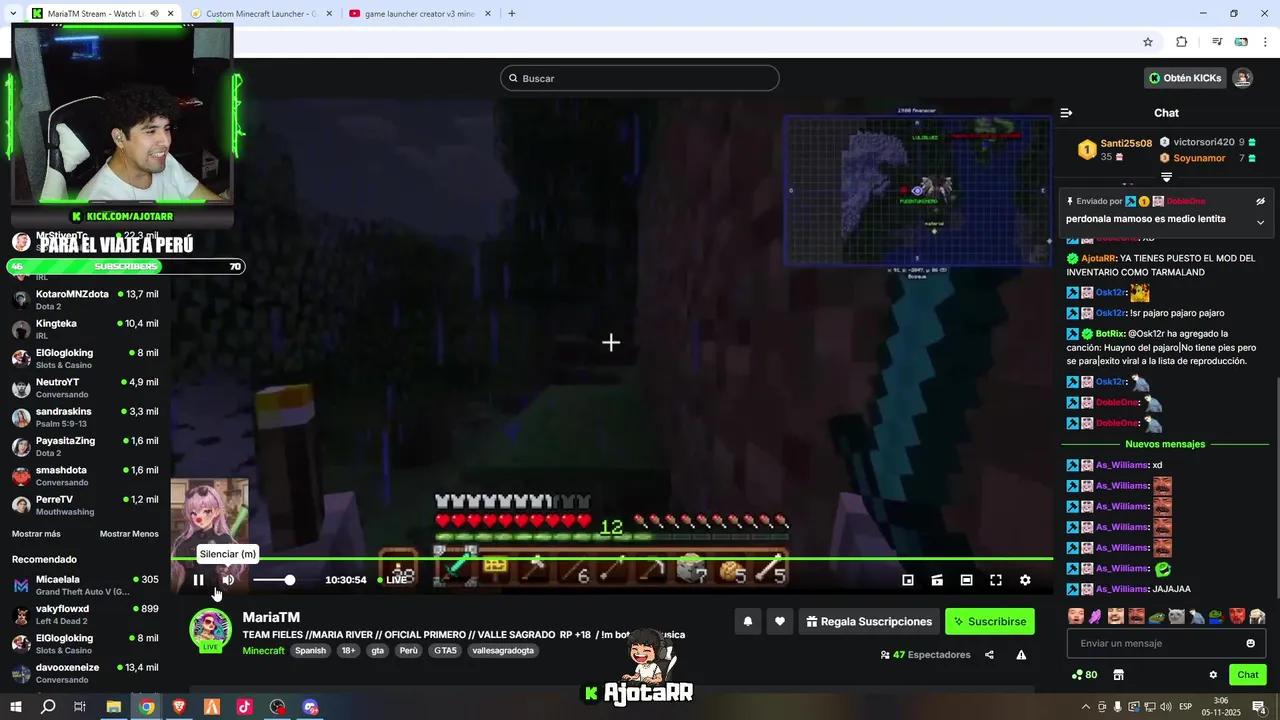Open vakyflowxd recommended channel
The image size is (1280, 720).
point(85,614)
